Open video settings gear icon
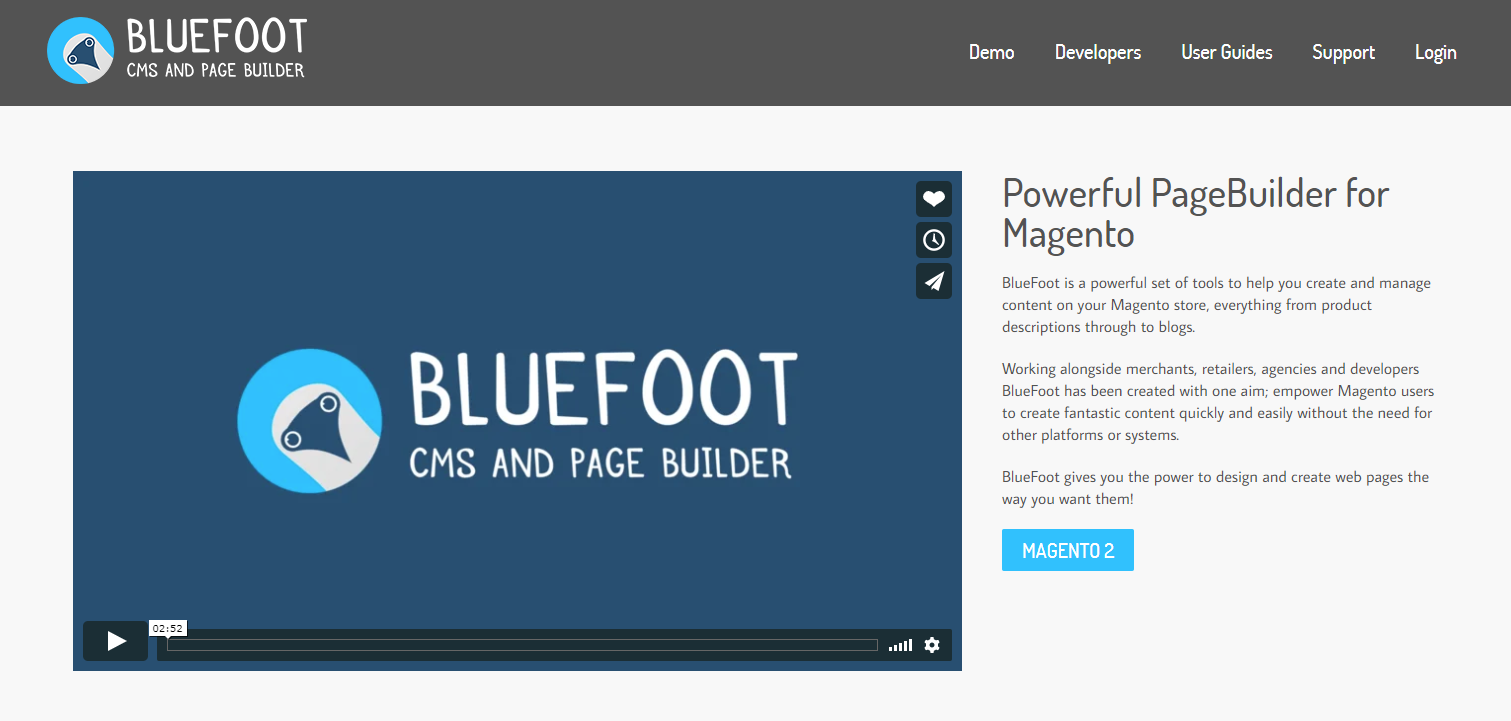The image size is (1511, 721). pos(932,645)
